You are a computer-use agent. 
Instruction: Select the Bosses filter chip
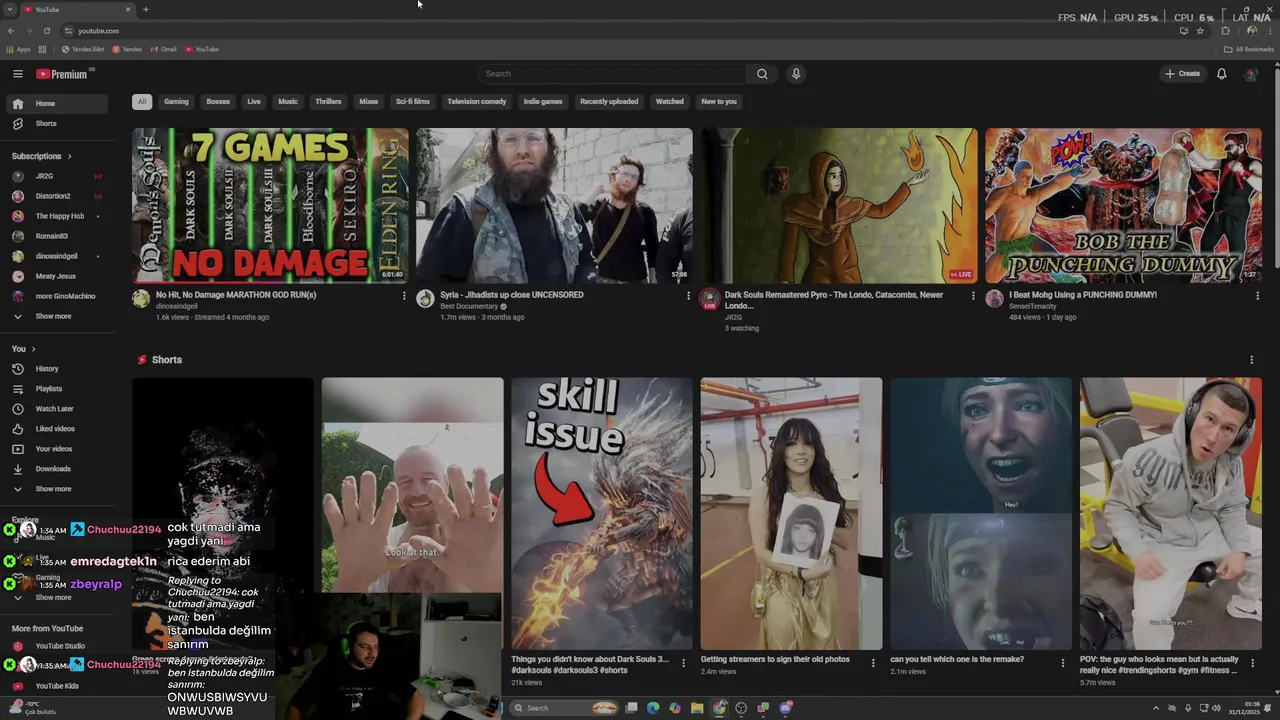(x=218, y=101)
